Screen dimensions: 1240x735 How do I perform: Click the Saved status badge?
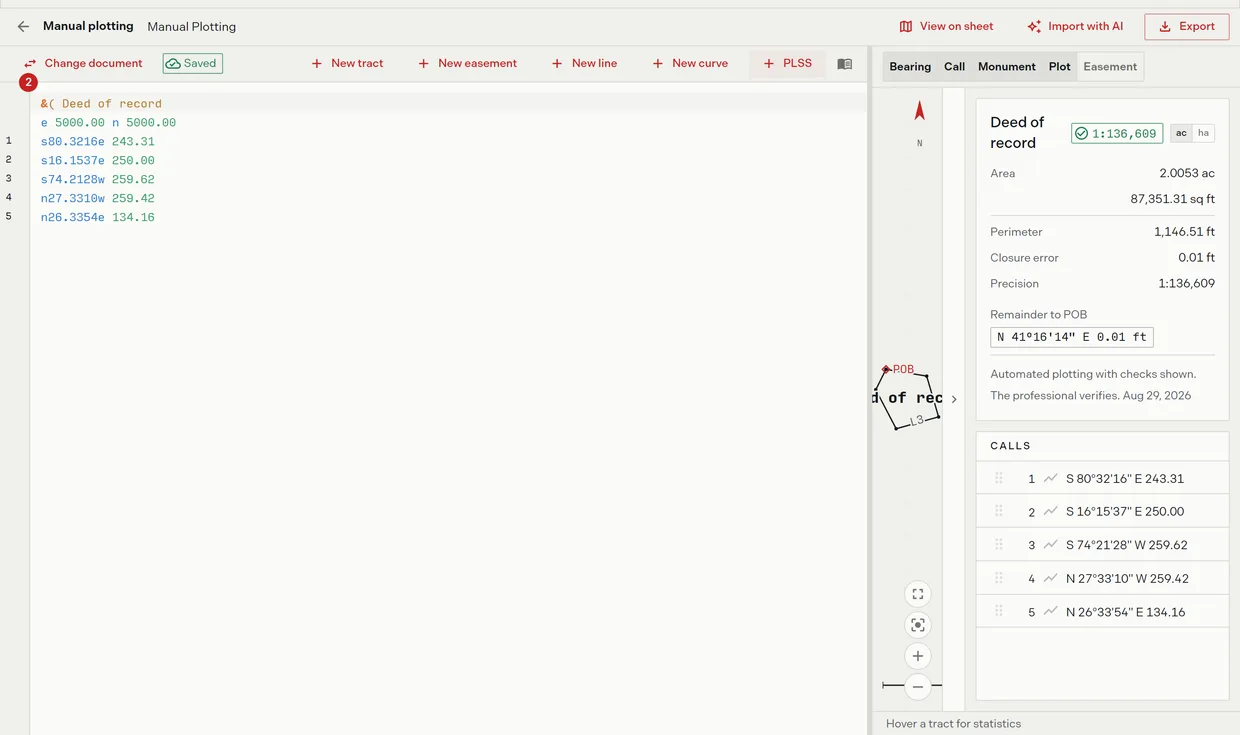[193, 63]
